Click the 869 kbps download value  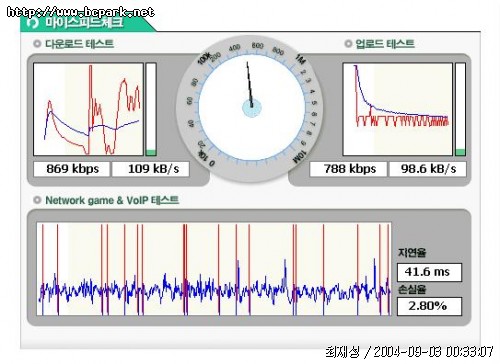72,169
